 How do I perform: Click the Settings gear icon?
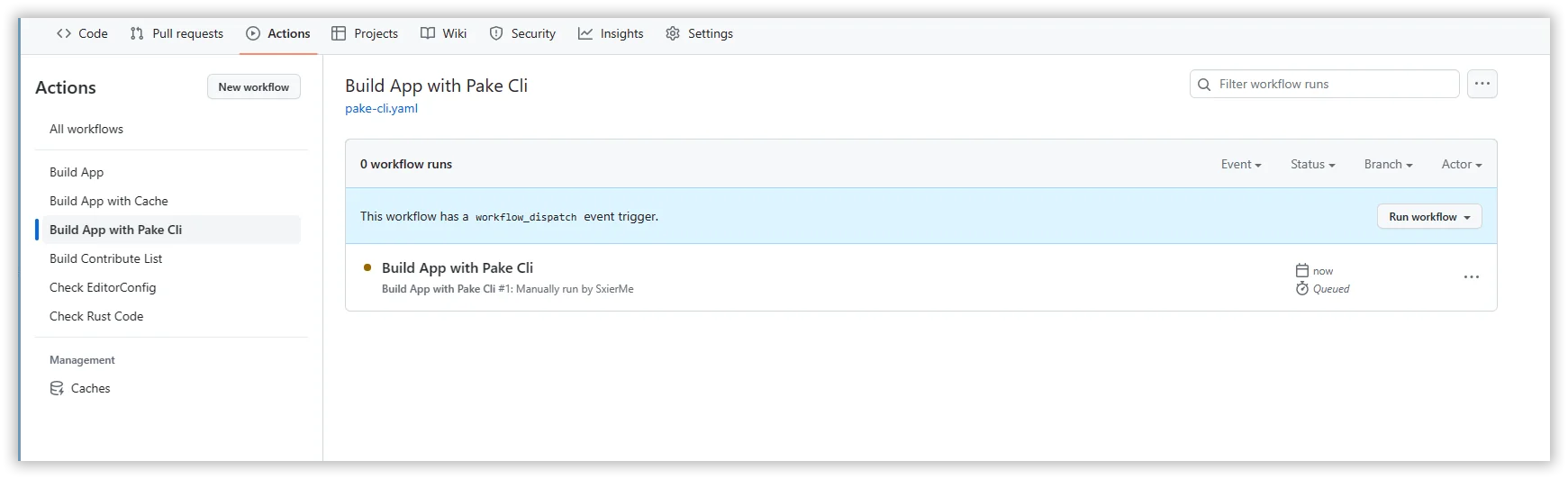[x=673, y=33]
